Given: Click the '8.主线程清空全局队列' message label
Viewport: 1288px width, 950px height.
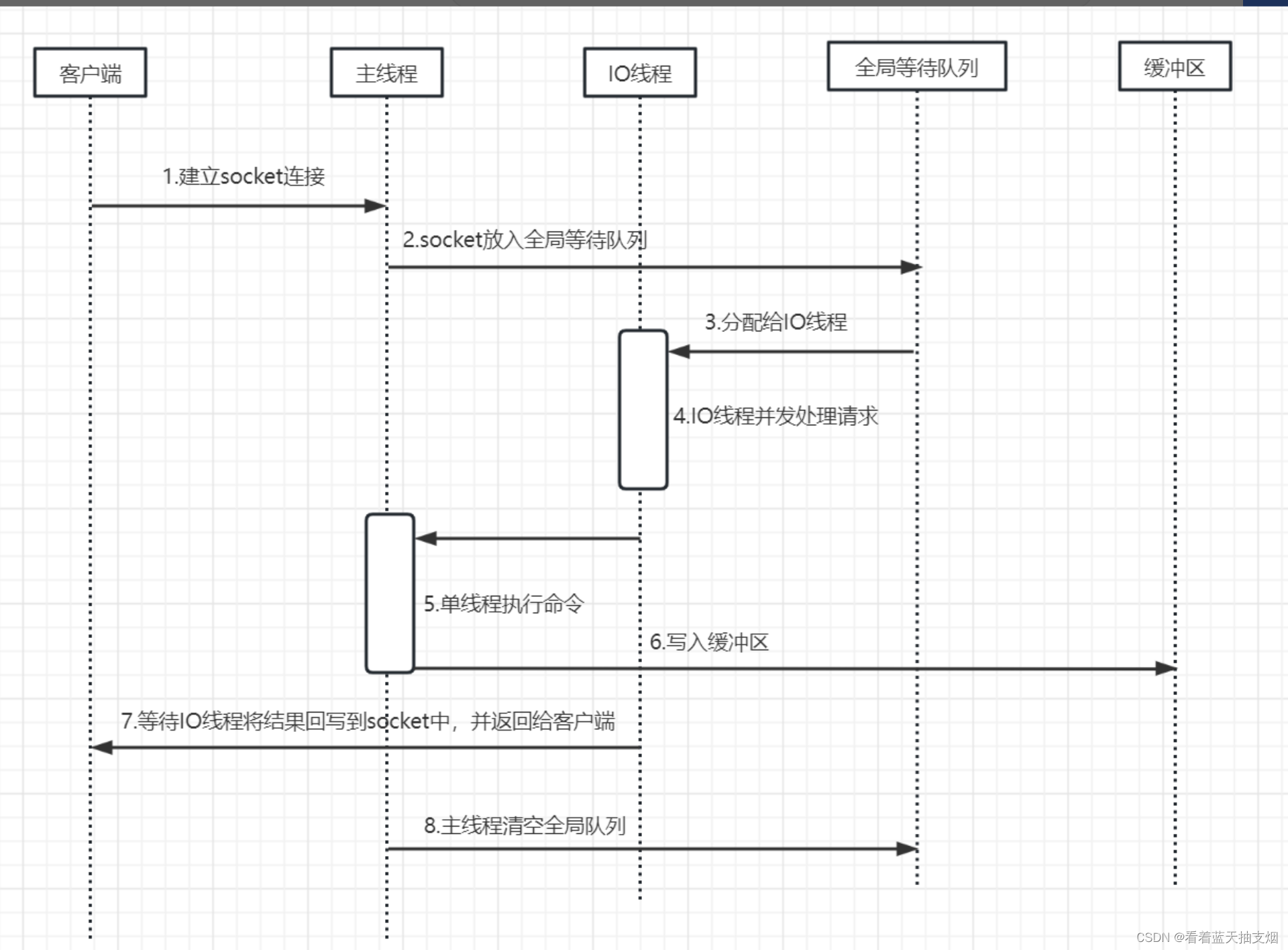Looking at the screenshot, I should coord(525,825).
